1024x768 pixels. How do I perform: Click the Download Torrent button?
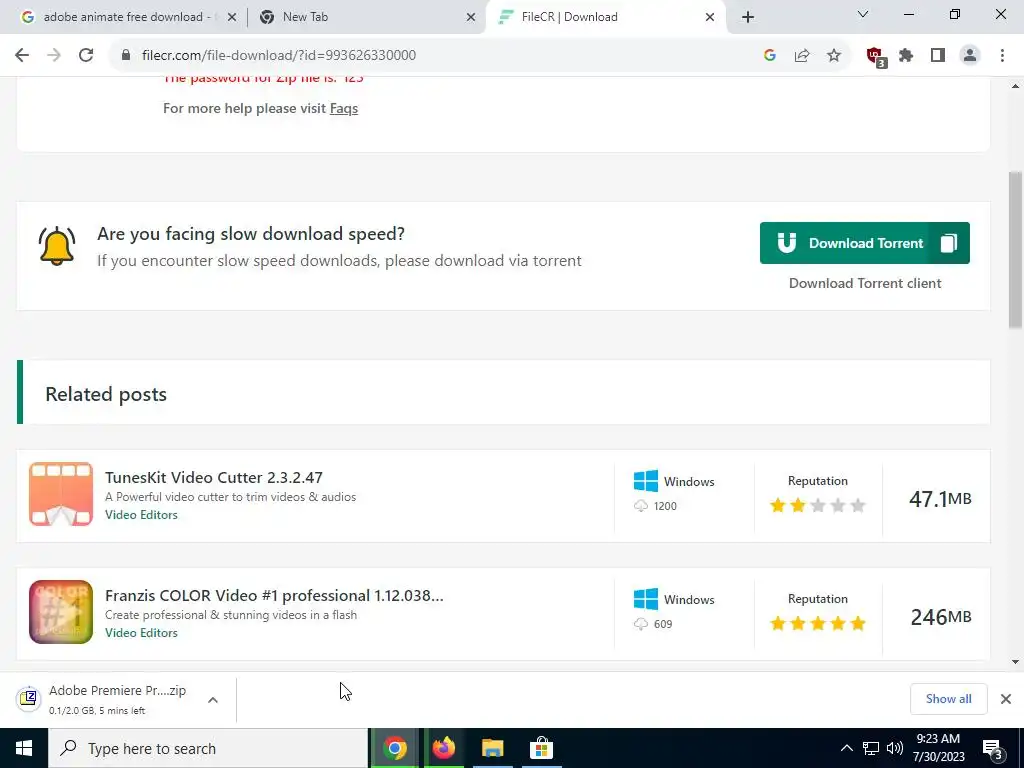pos(865,244)
